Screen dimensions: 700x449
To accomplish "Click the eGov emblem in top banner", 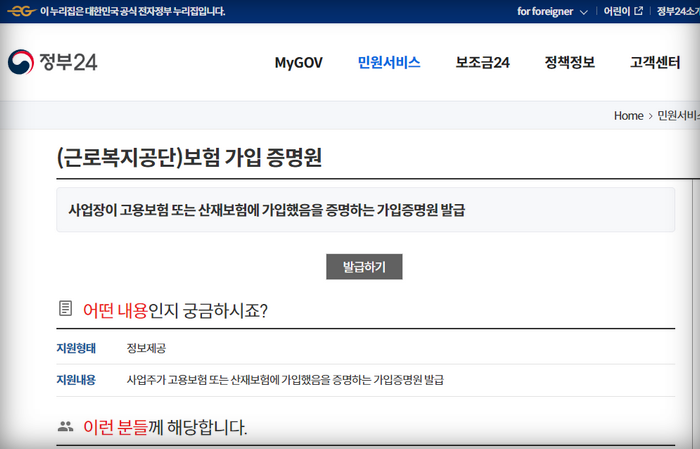I will [20, 11].
